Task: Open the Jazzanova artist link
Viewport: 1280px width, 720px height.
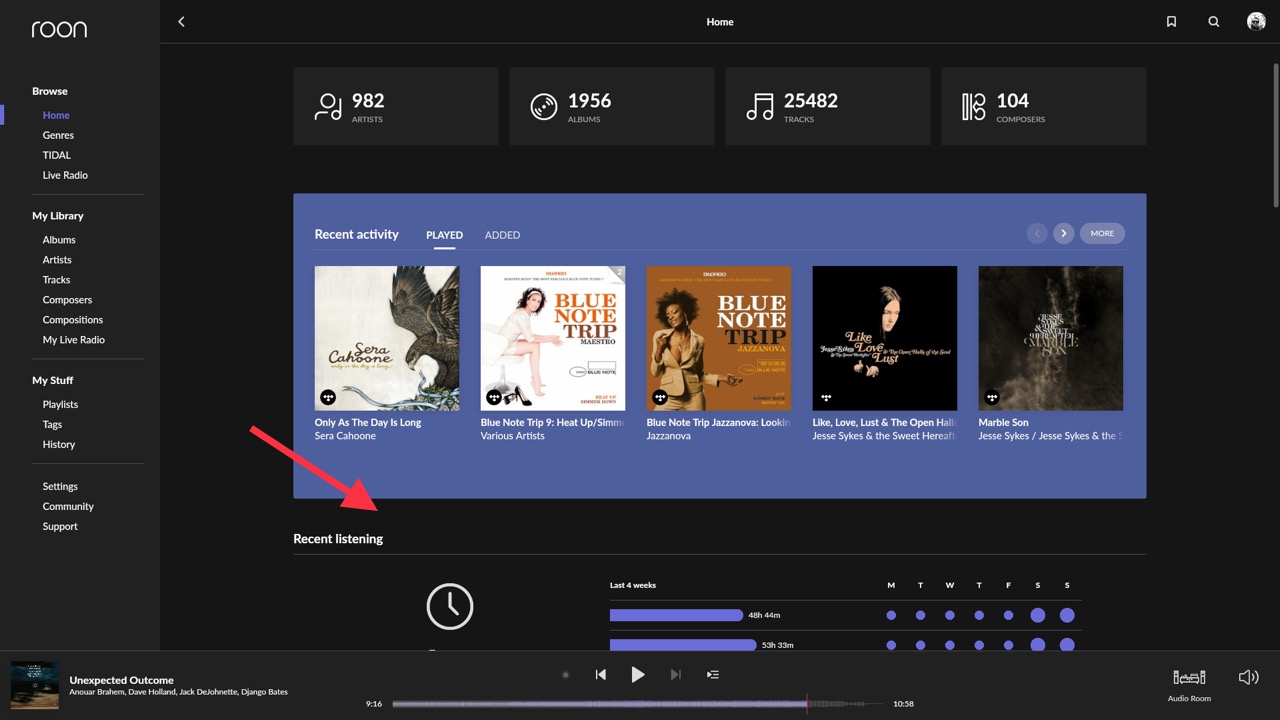Action: [669, 436]
